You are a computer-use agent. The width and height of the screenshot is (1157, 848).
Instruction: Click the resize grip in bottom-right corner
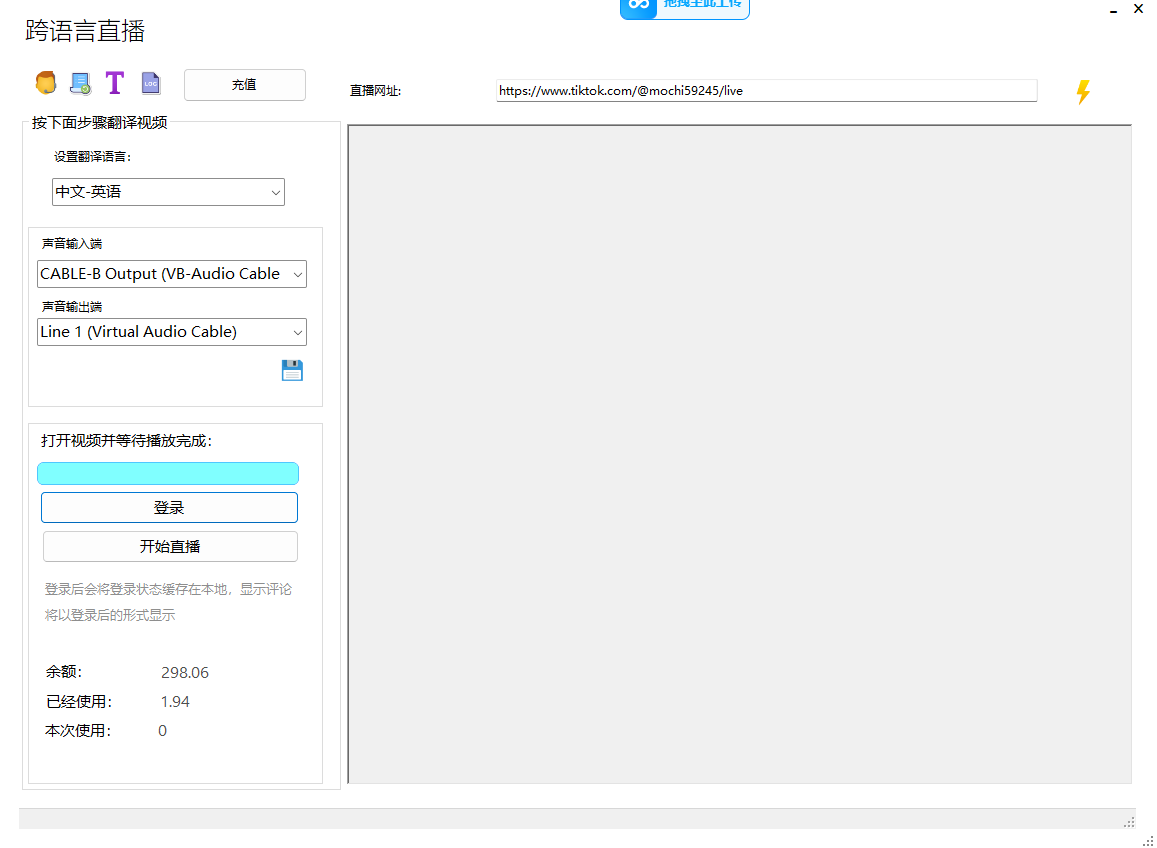point(1148,841)
